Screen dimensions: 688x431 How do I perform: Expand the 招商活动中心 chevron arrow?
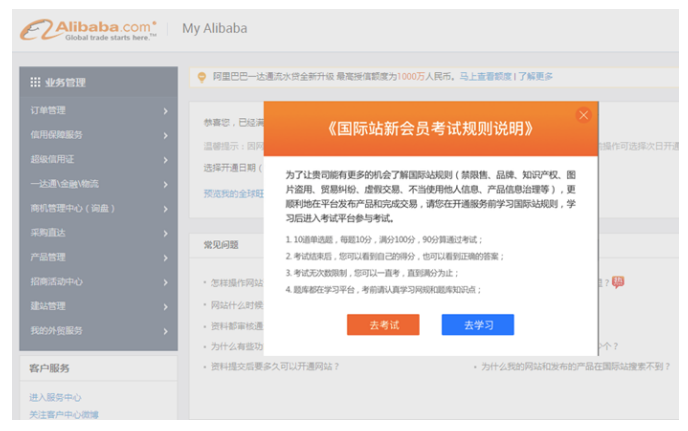point(165,283)
